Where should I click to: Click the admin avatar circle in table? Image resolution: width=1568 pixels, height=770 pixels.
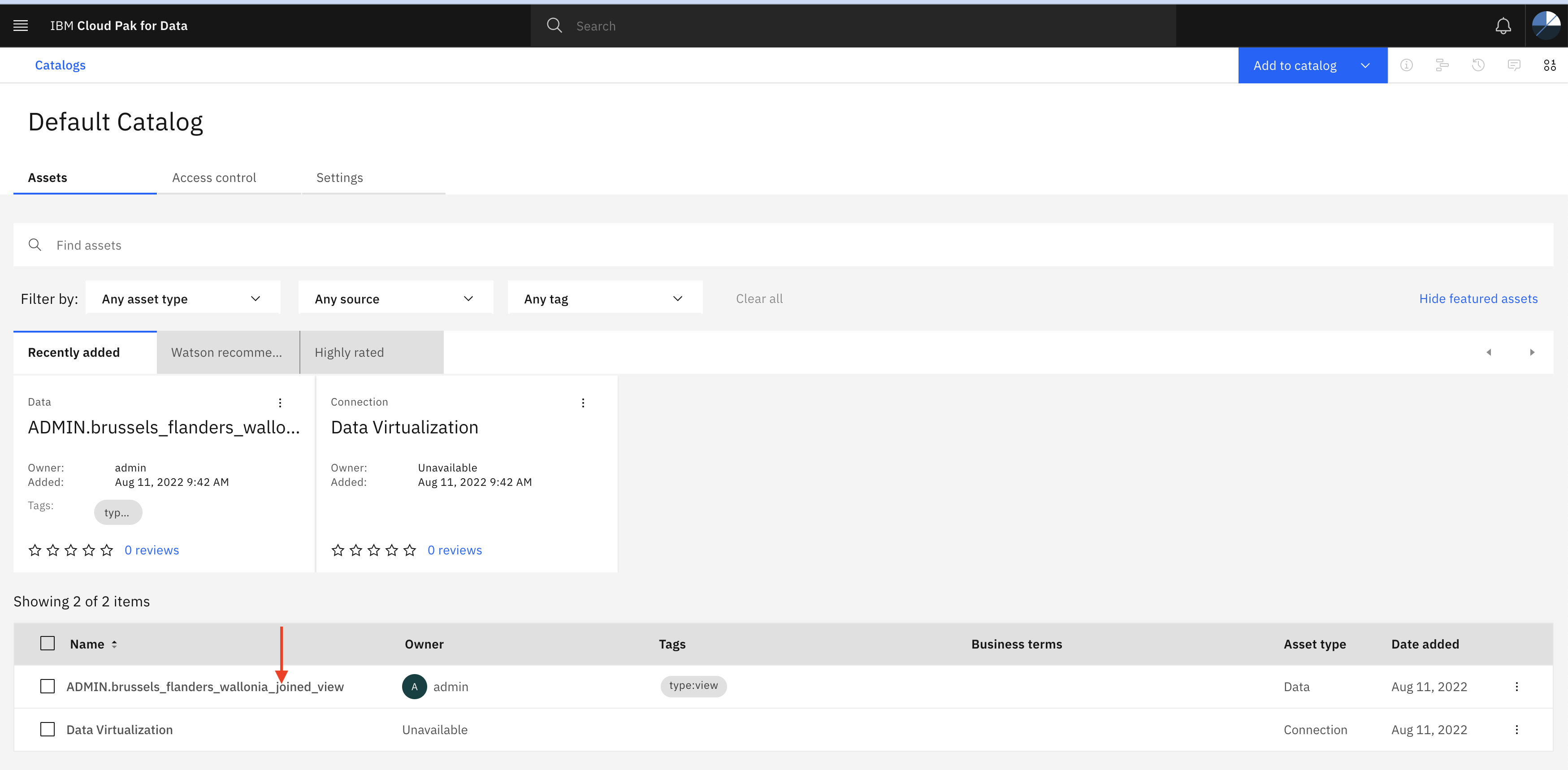point(414,687)
